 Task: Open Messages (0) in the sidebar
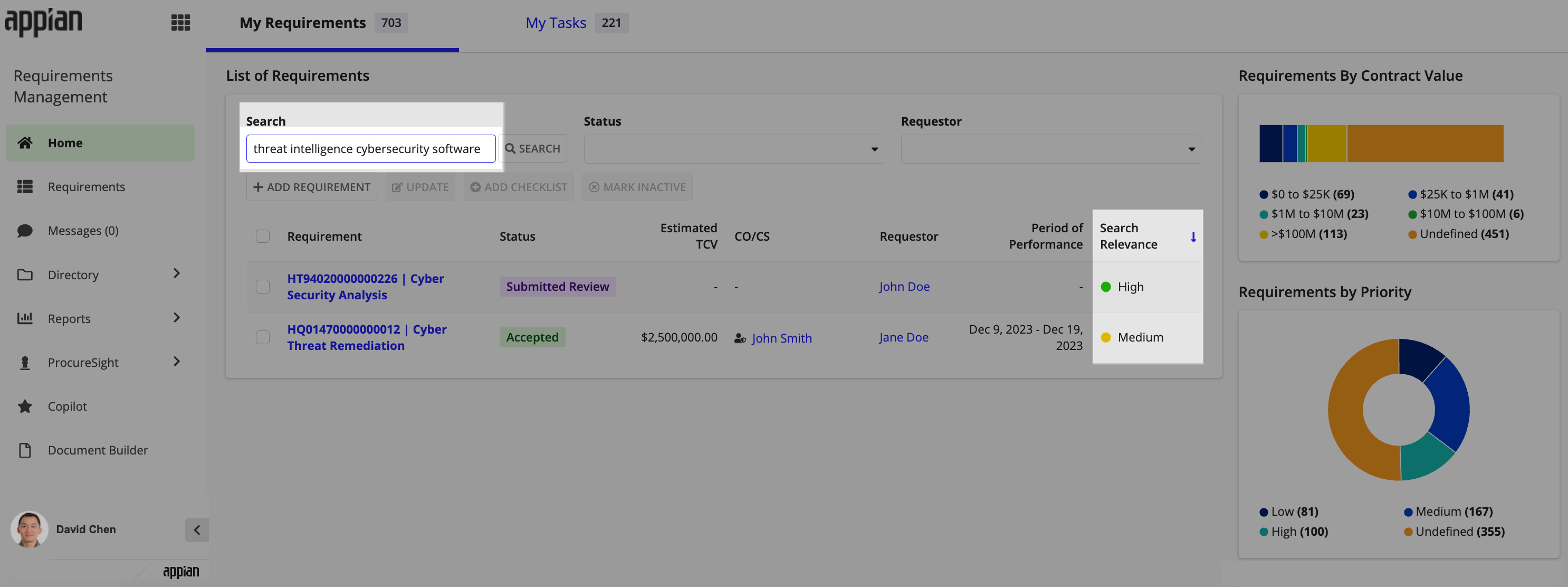(x=100, y=231)
